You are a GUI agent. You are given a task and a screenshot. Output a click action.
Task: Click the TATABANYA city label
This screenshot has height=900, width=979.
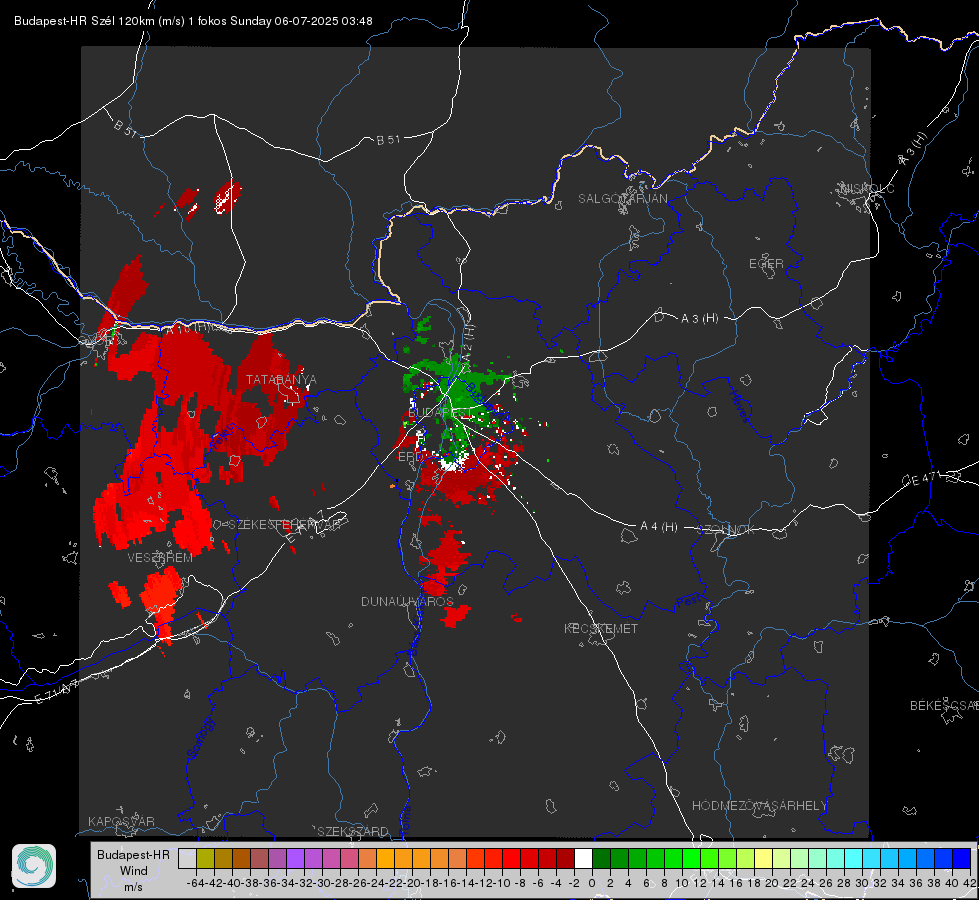click(x=281, y=380)
